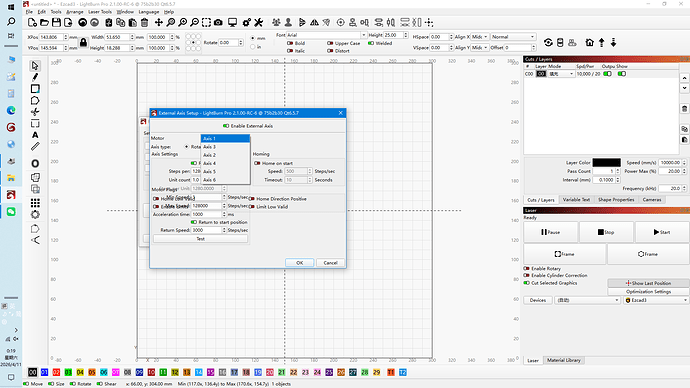Toggle Enable External Axis switch
The image size is (690, 388).
click(226, 126)
